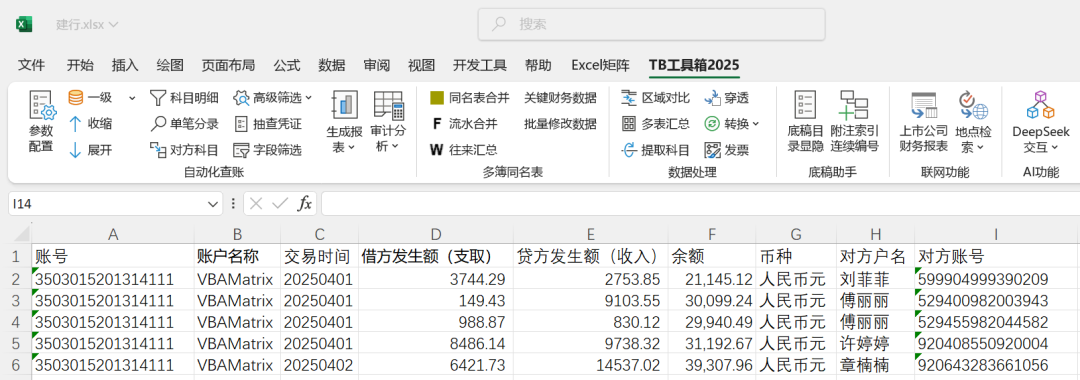
Task: Switch to the 开始 tab
Action: [x=80, y=65]
